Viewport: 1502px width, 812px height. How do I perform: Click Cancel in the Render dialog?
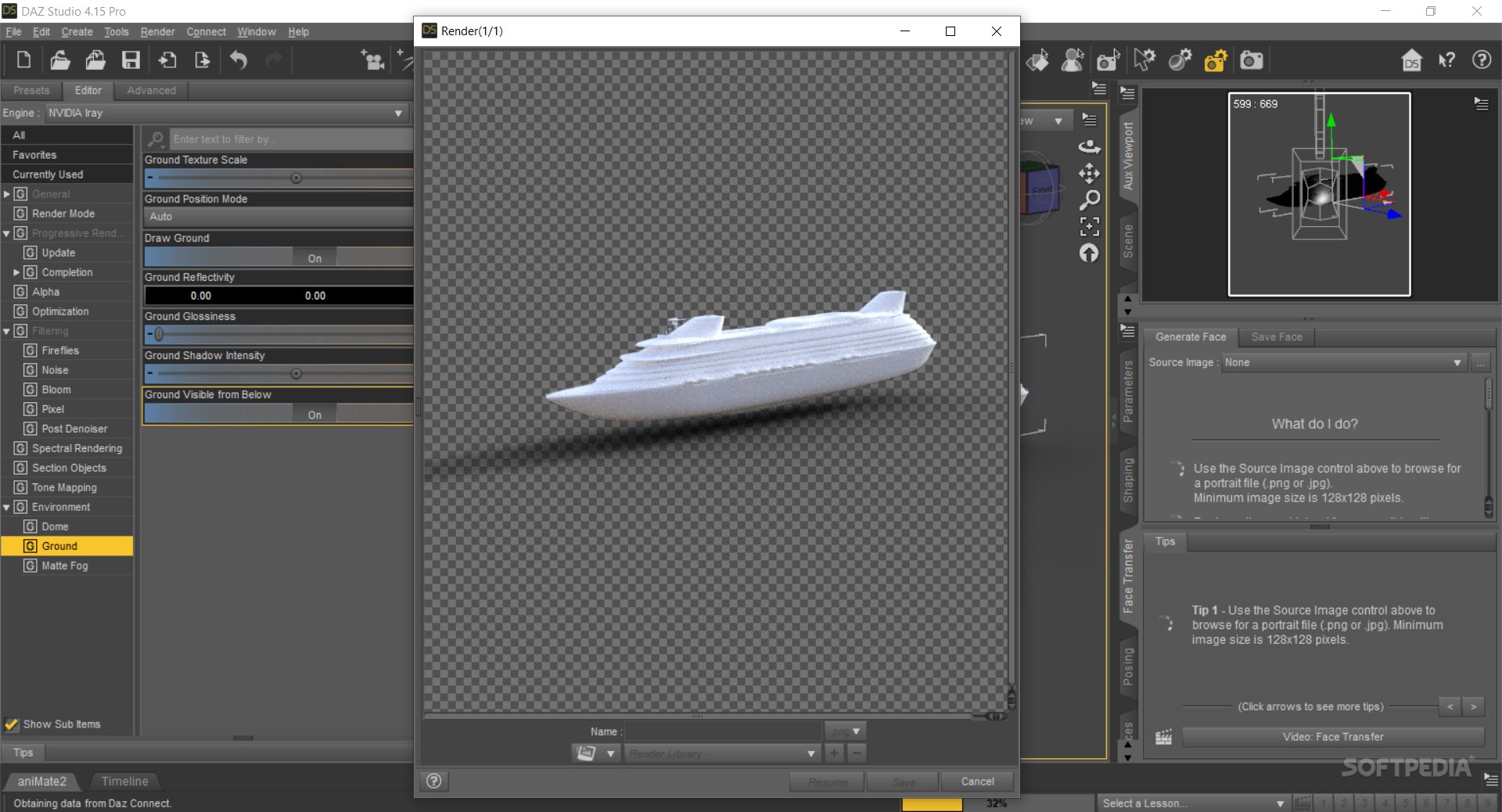[x=977, y=781]
